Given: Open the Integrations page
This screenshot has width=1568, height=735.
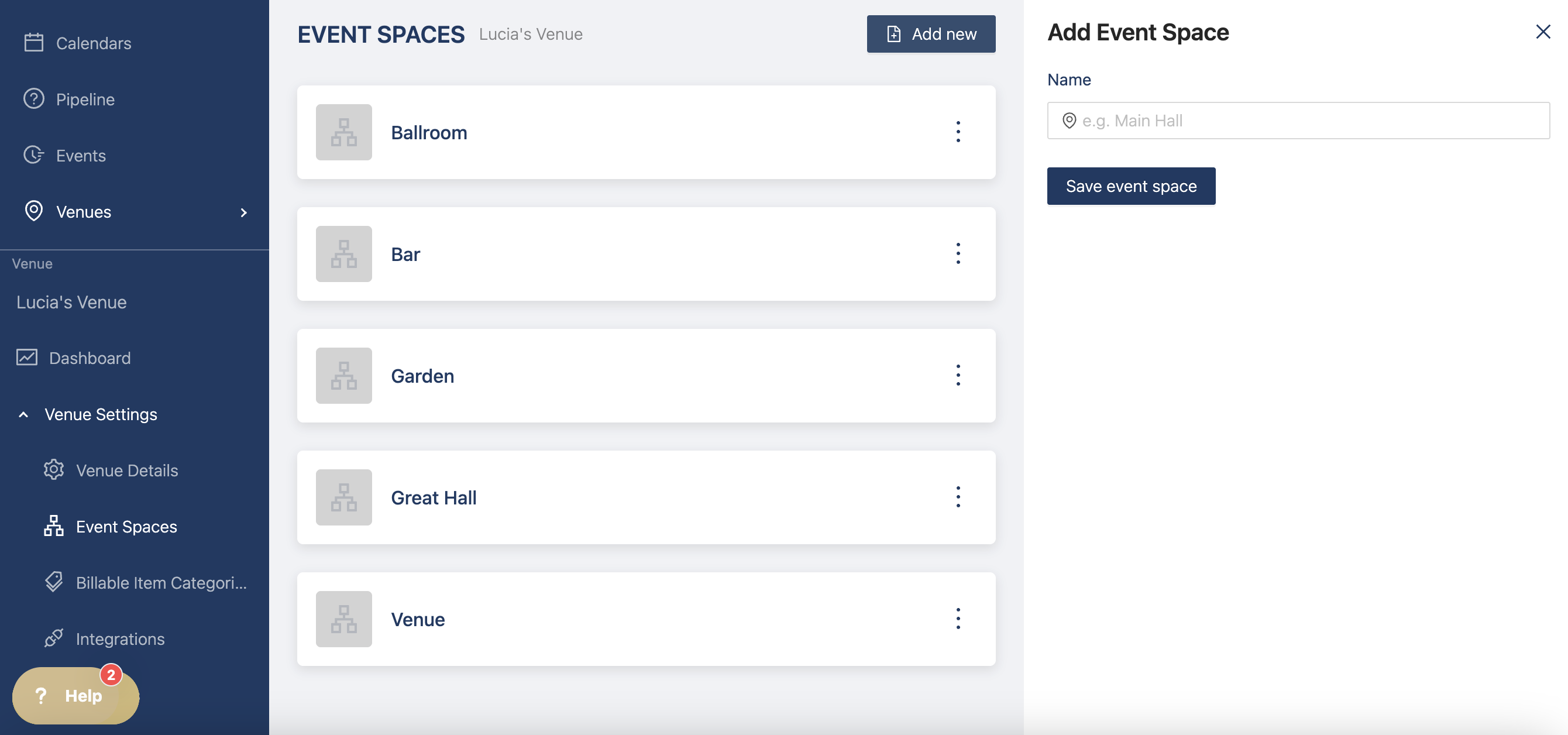Looking at the screenshot, I should click(x=120, y=639).
